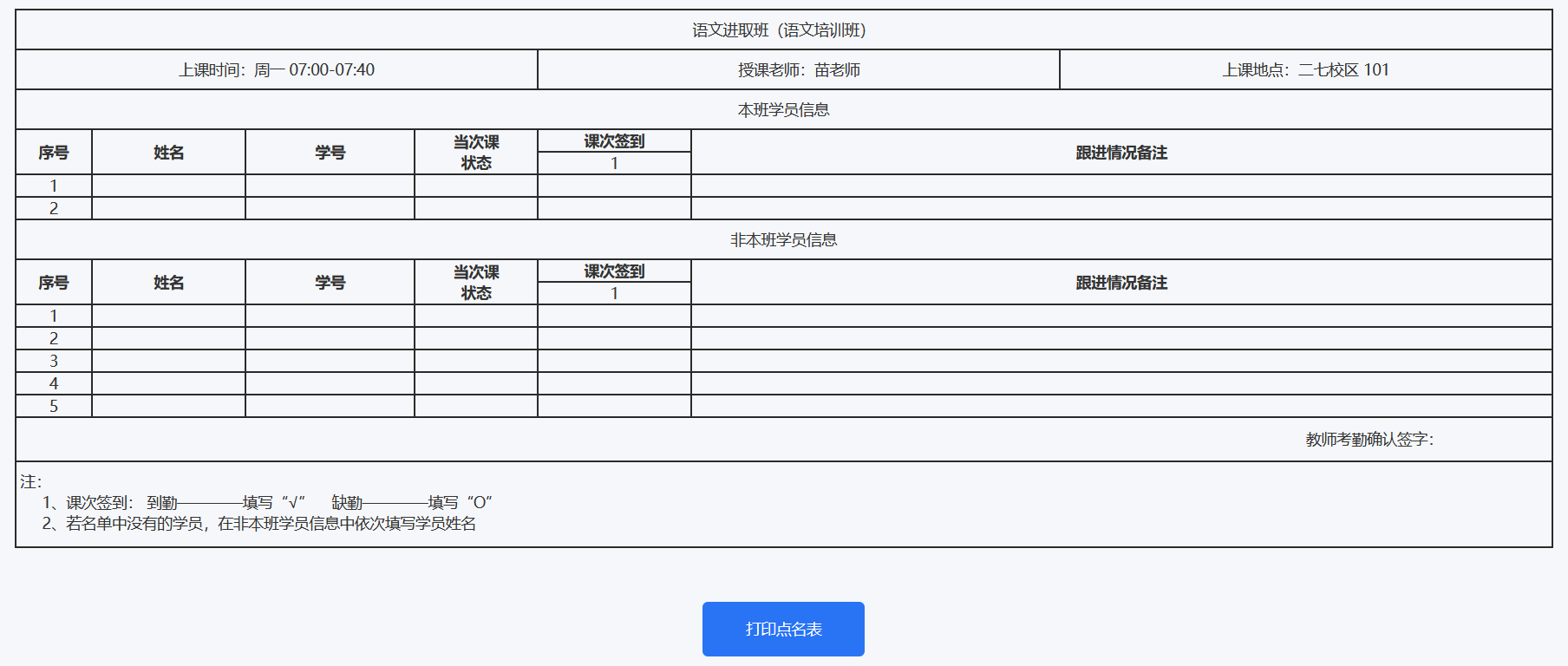Select the 本班学员信息 section heading
The image size is (1568, 666).
[783, 110]
